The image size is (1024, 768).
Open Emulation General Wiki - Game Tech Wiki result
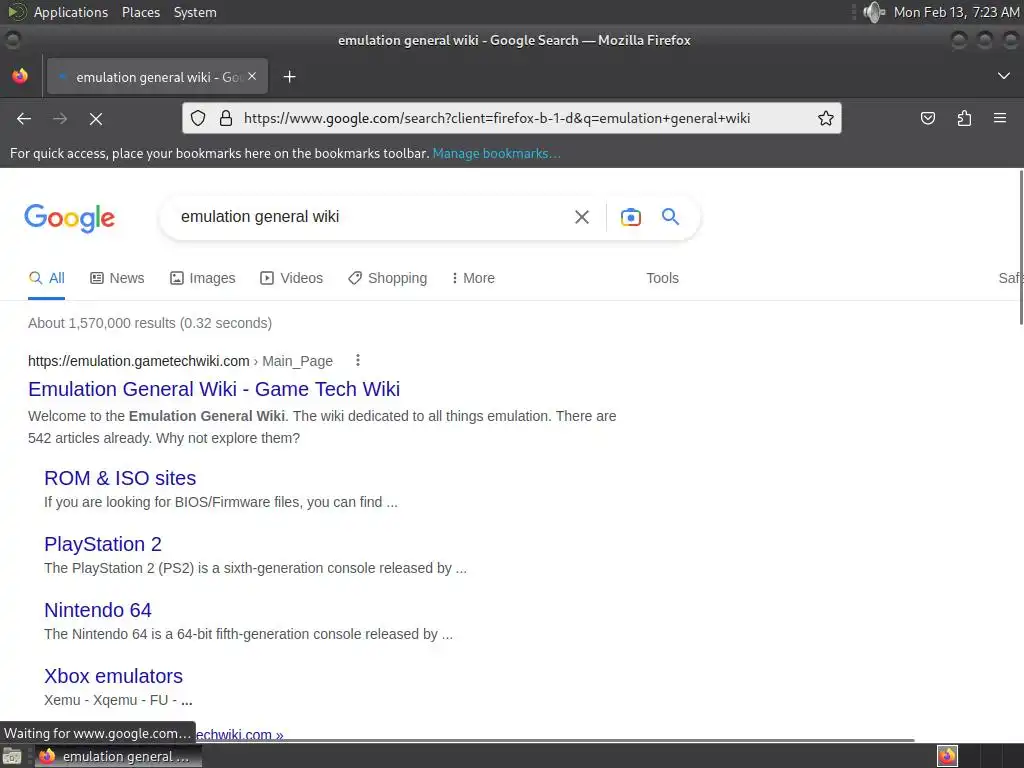pos(214,389)
